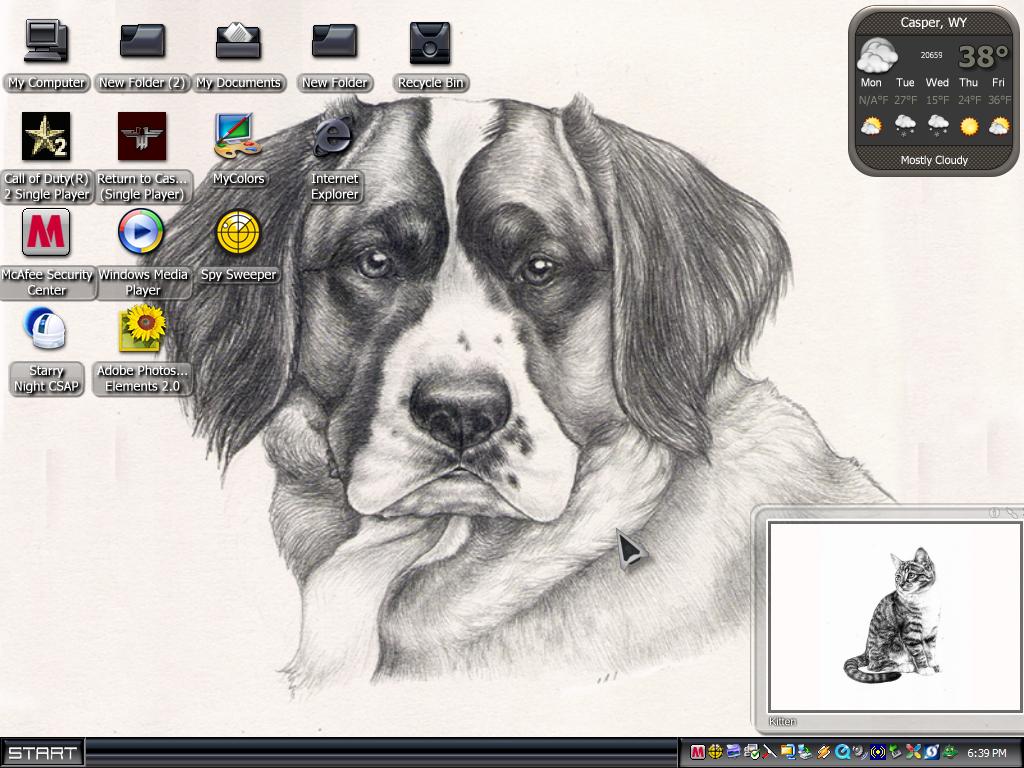Click the QuickTime tray icon
This screenshot has width=1024, height=768.
click(842, 753)
